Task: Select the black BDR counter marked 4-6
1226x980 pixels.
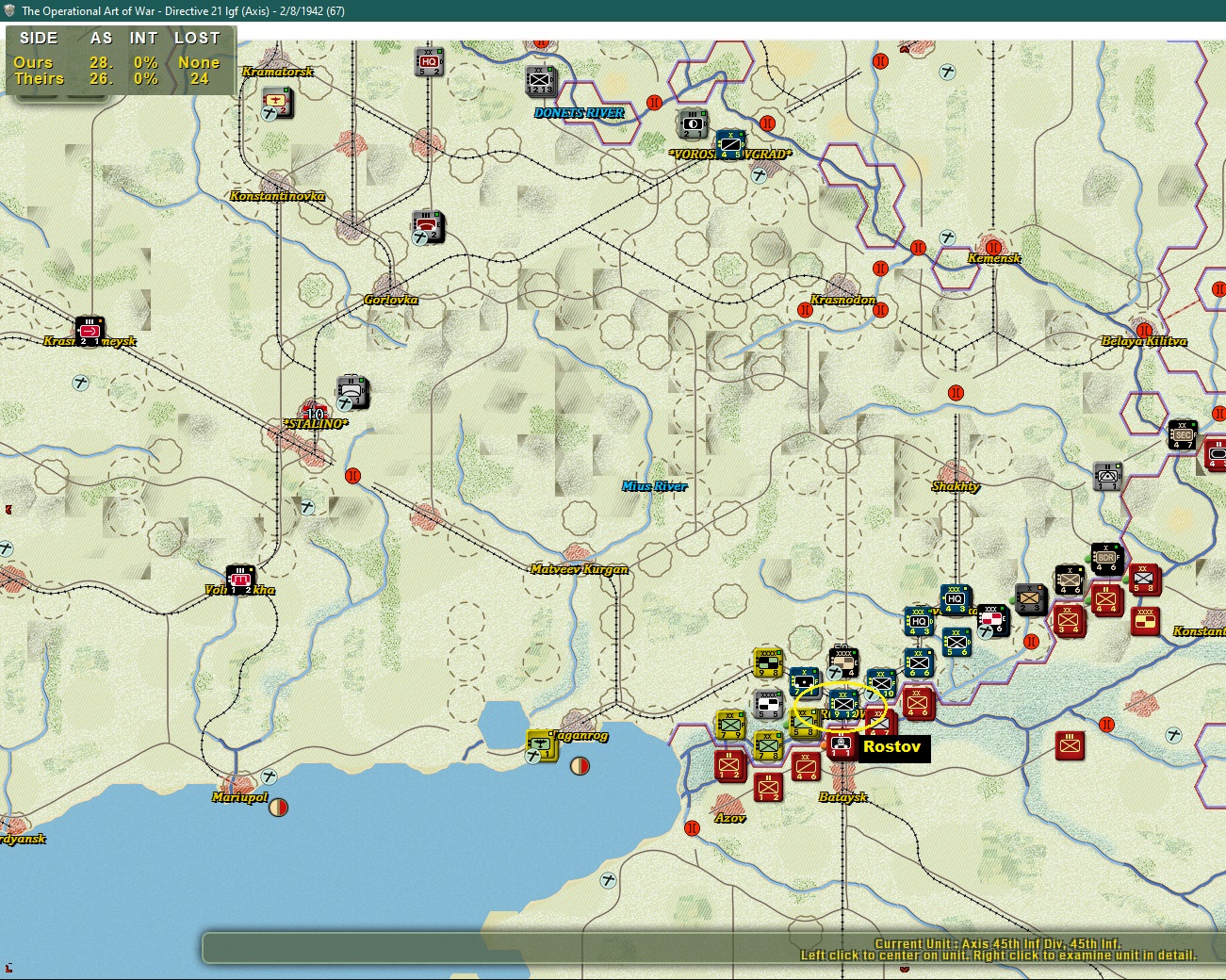Action: (1106, 558)
